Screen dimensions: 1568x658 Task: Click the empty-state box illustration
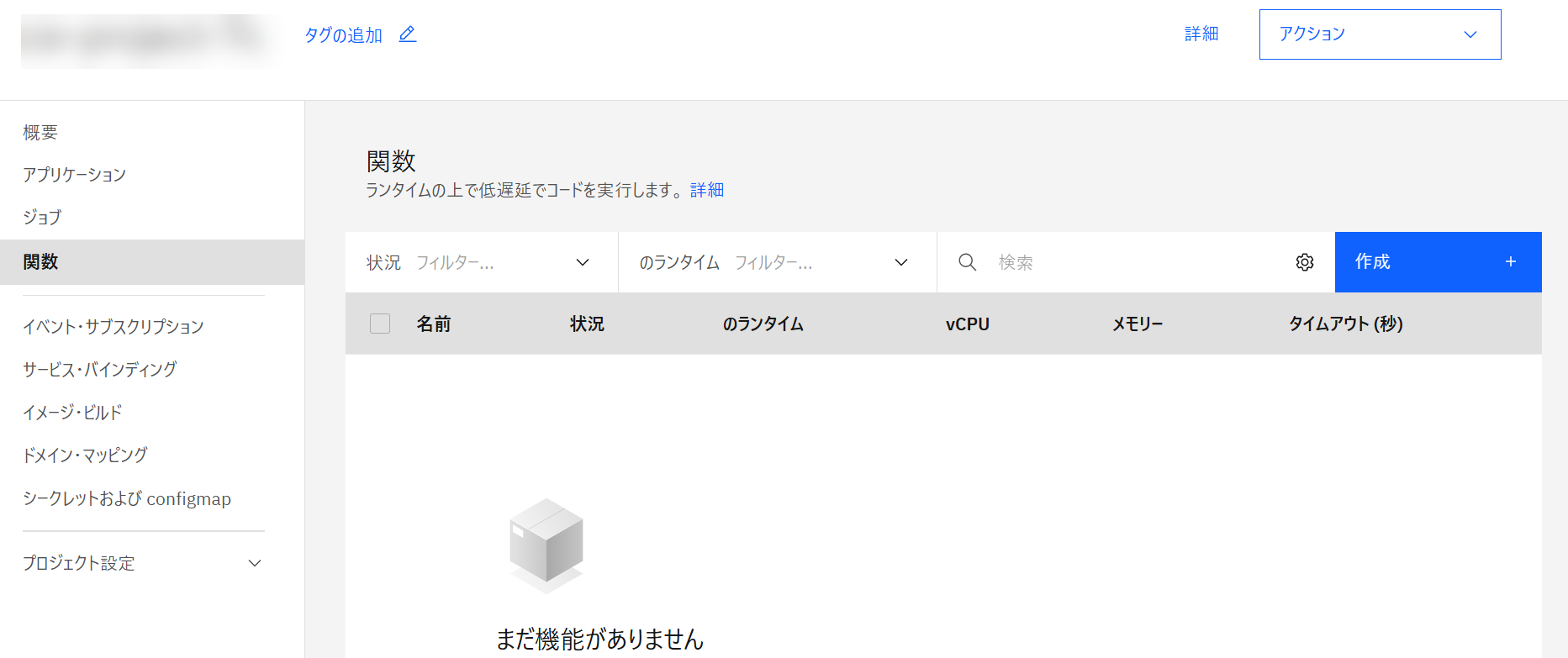pyautogui.click(x=546, y=544)
